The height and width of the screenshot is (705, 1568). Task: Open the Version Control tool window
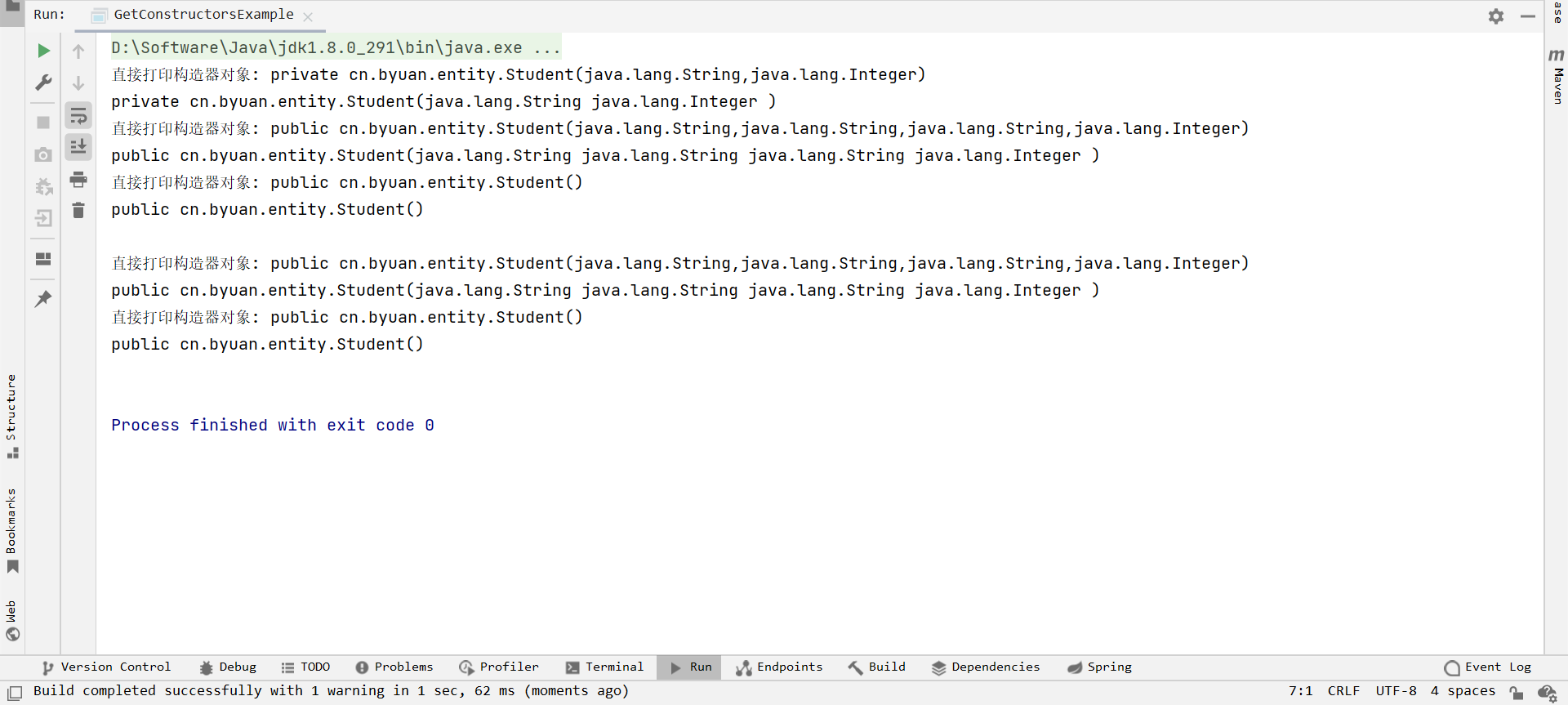(106, 667)
